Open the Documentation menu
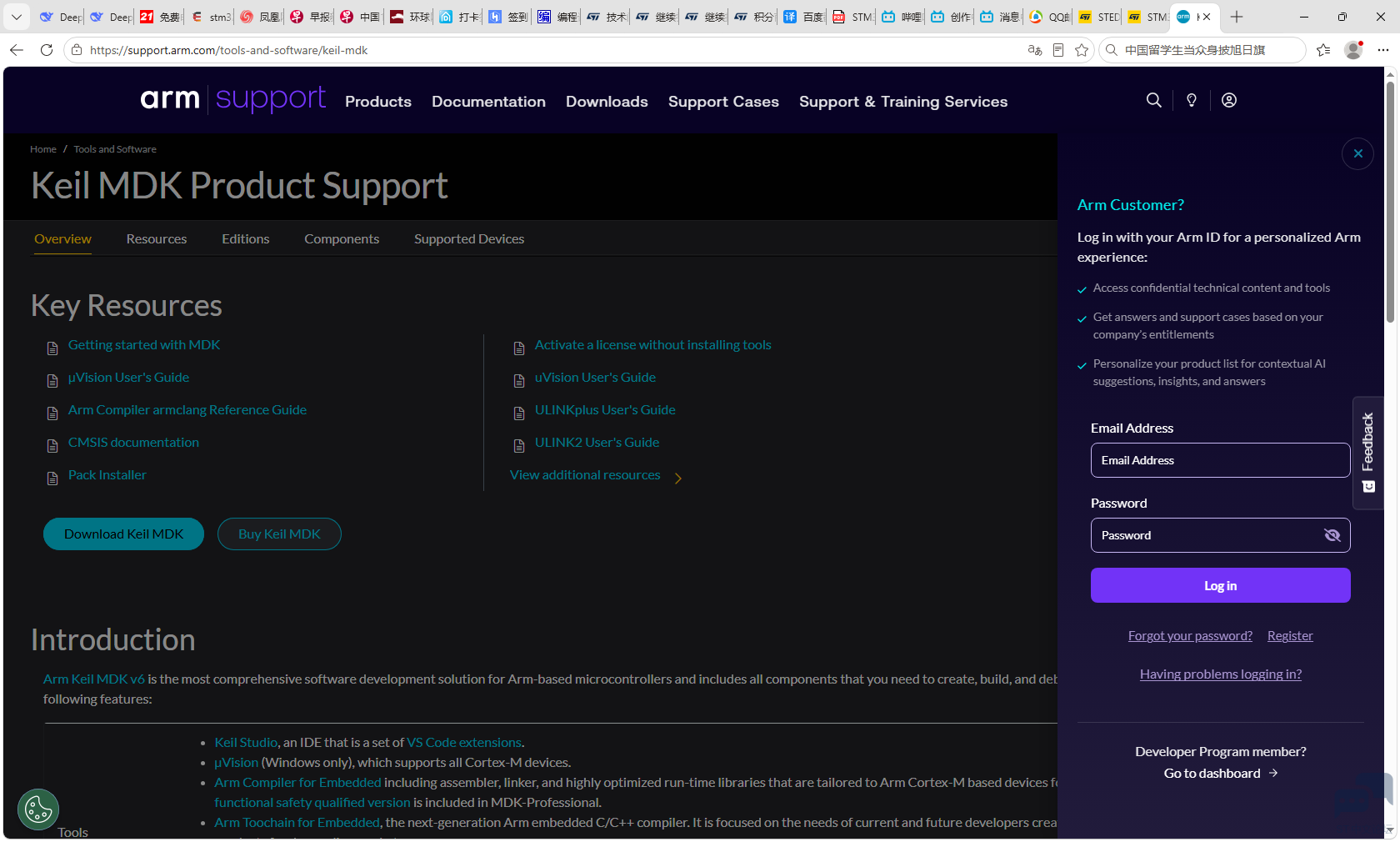 tap(488, 102)
